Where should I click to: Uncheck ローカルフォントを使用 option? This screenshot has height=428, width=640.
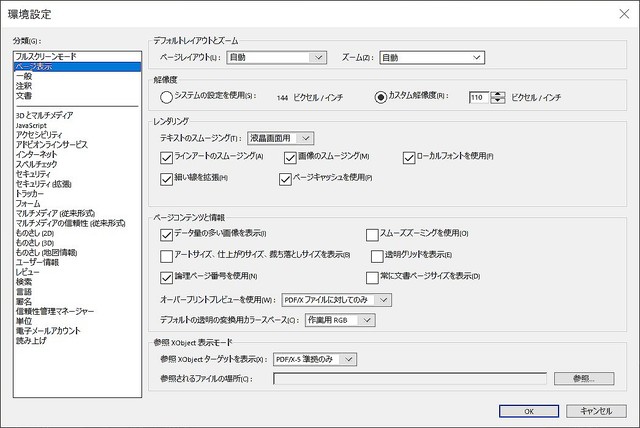pyautogui.click(x=409, y=157)
